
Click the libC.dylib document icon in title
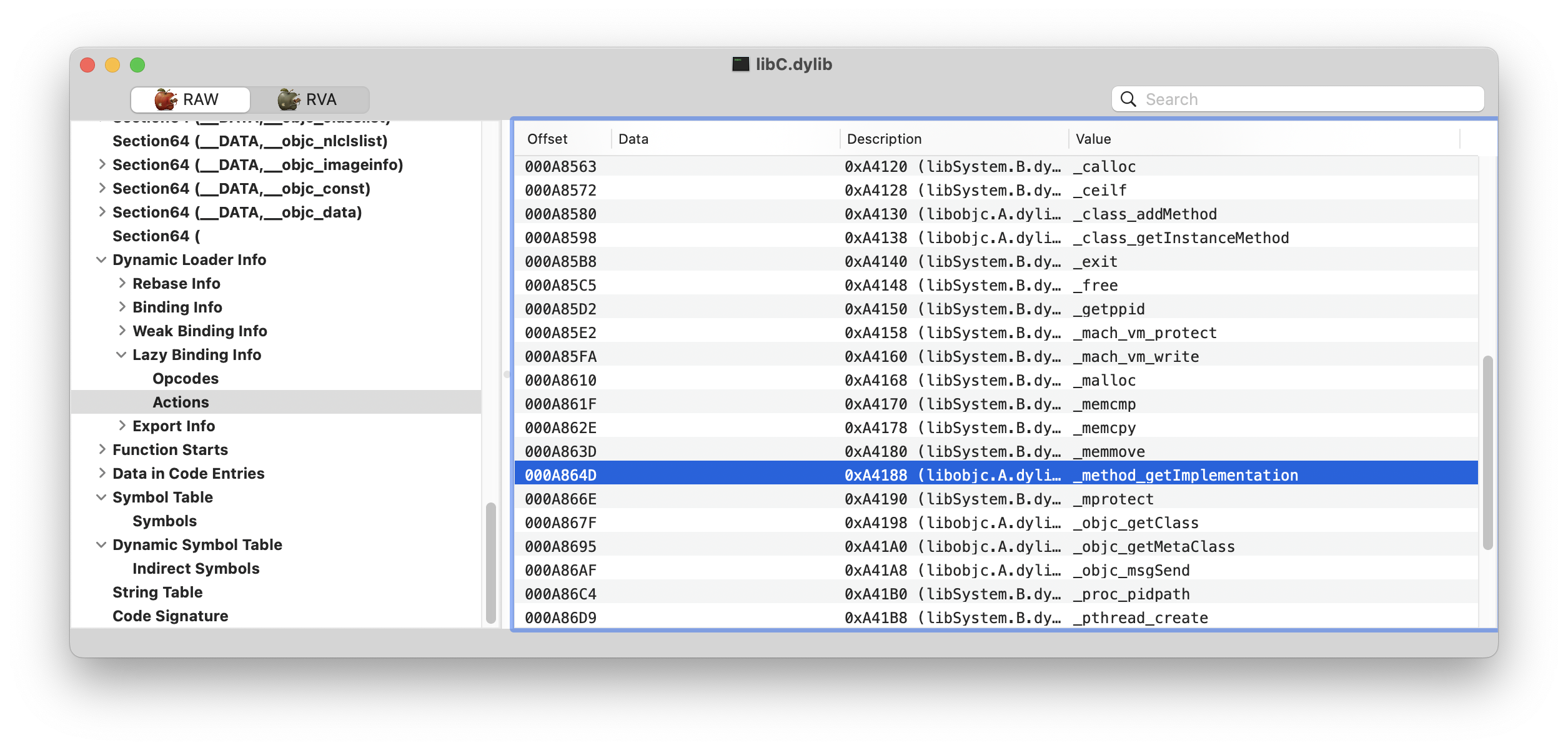(740, 64)
